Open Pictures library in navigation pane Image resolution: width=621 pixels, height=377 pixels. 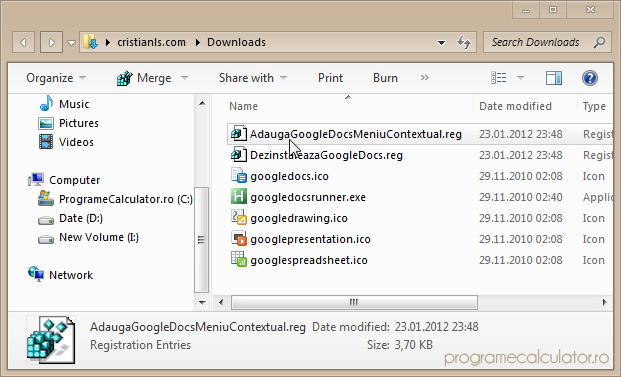(78, 123)
